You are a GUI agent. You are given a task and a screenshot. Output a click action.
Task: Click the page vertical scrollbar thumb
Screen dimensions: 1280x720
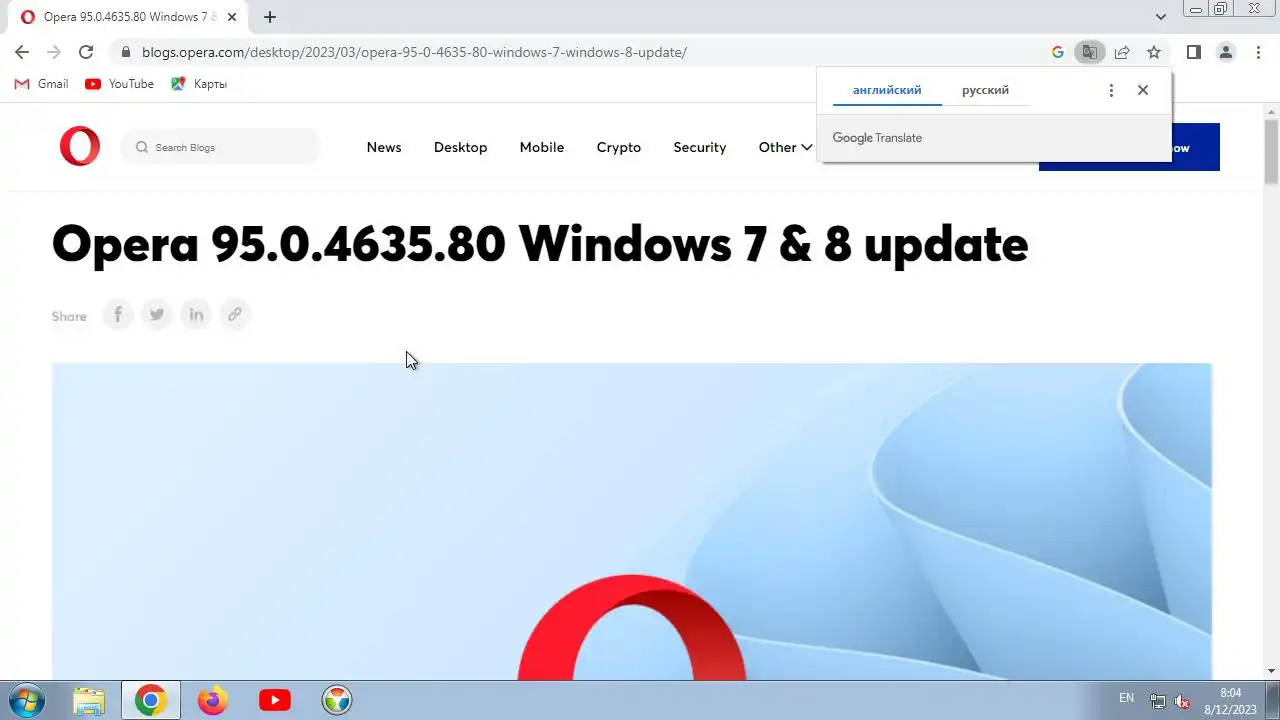coord(1272,151)
